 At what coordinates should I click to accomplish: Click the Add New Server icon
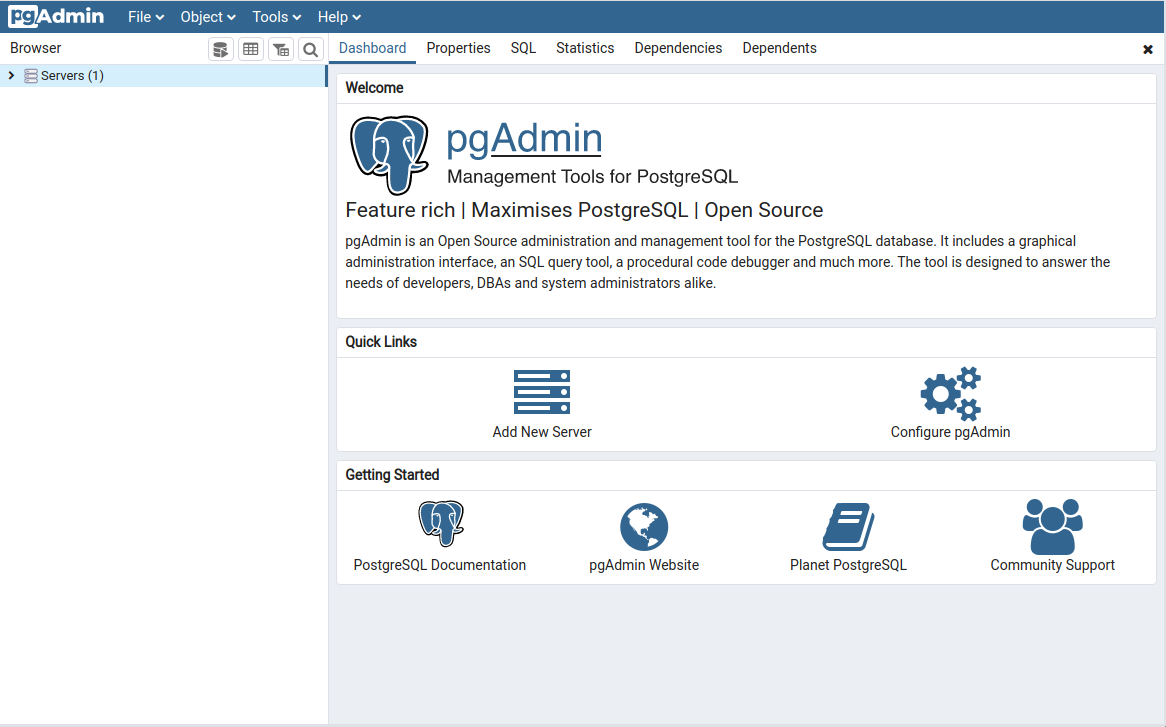point(542,392)
